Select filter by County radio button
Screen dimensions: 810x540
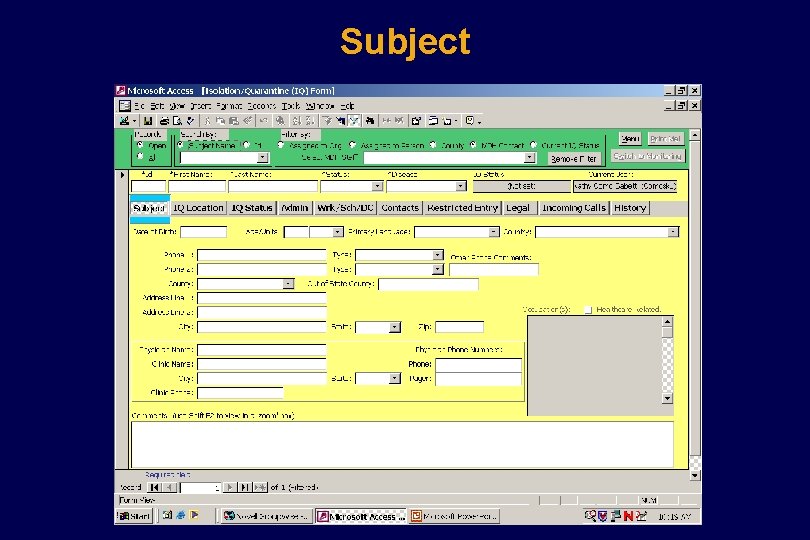(x=433, y=145)
